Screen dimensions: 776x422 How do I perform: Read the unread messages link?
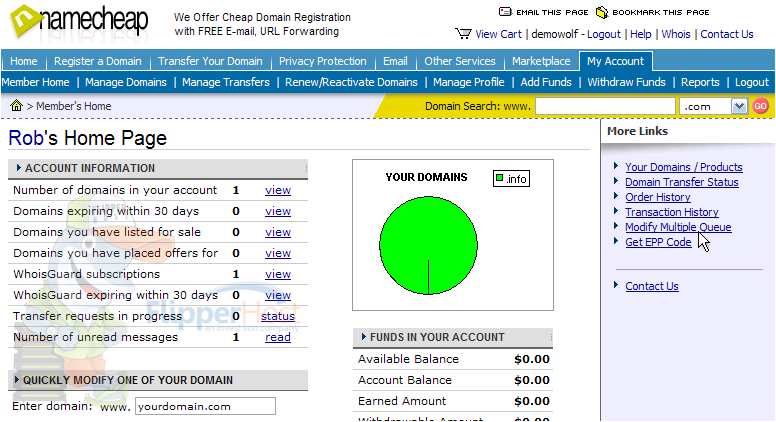(x=278, y=337)
